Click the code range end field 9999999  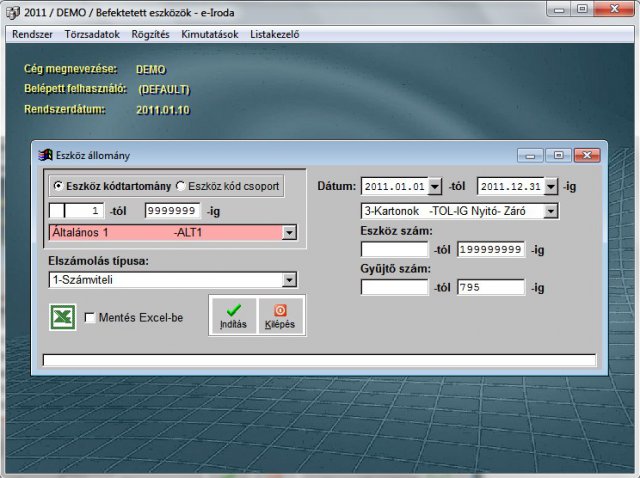coord(172,211)
